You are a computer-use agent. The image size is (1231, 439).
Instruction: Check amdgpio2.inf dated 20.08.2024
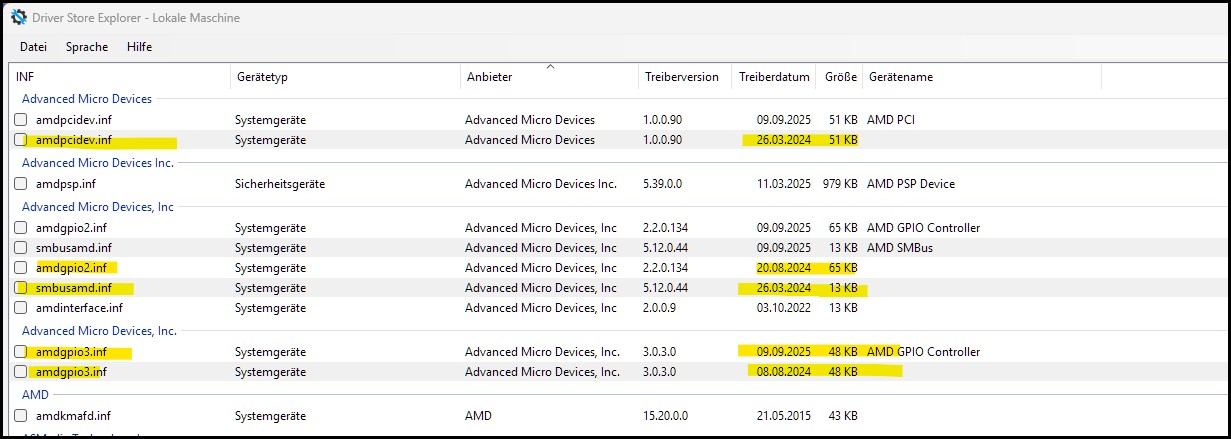(x=21, y=268)
